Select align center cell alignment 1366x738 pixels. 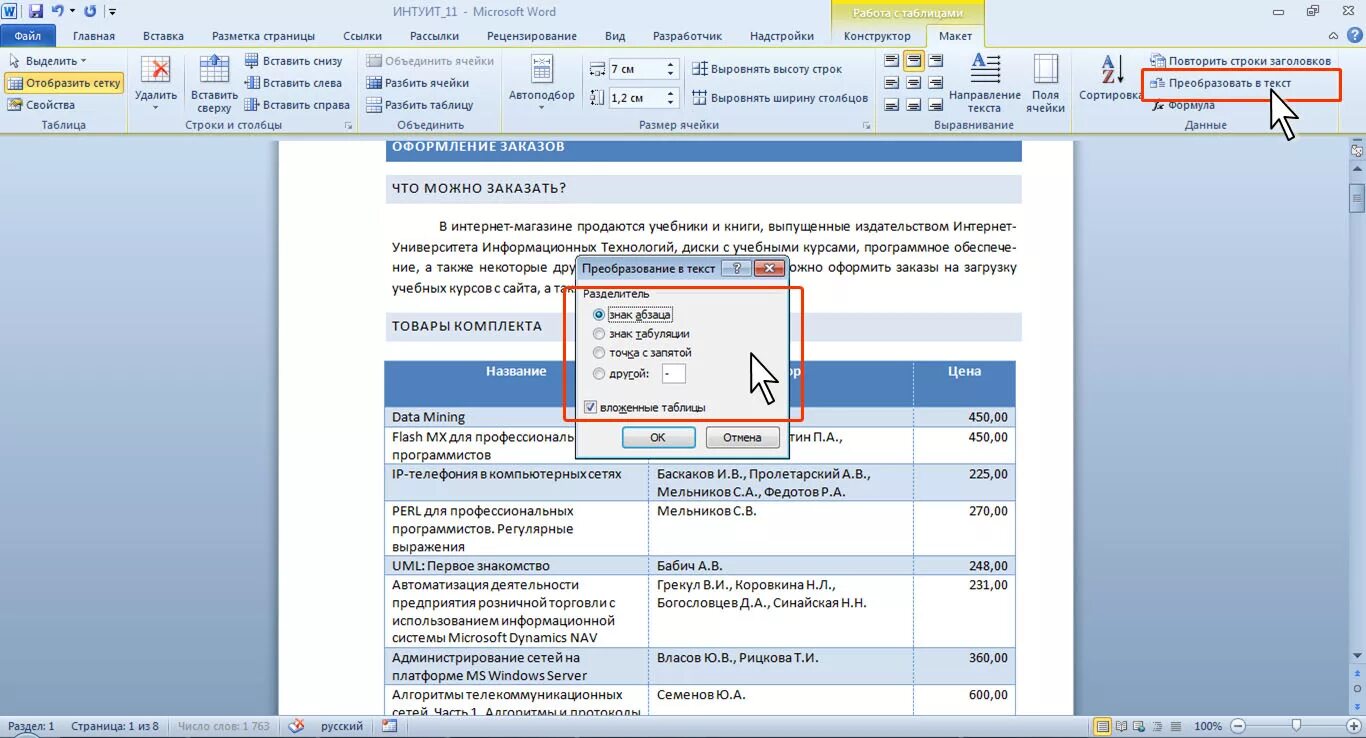[913, 83]
